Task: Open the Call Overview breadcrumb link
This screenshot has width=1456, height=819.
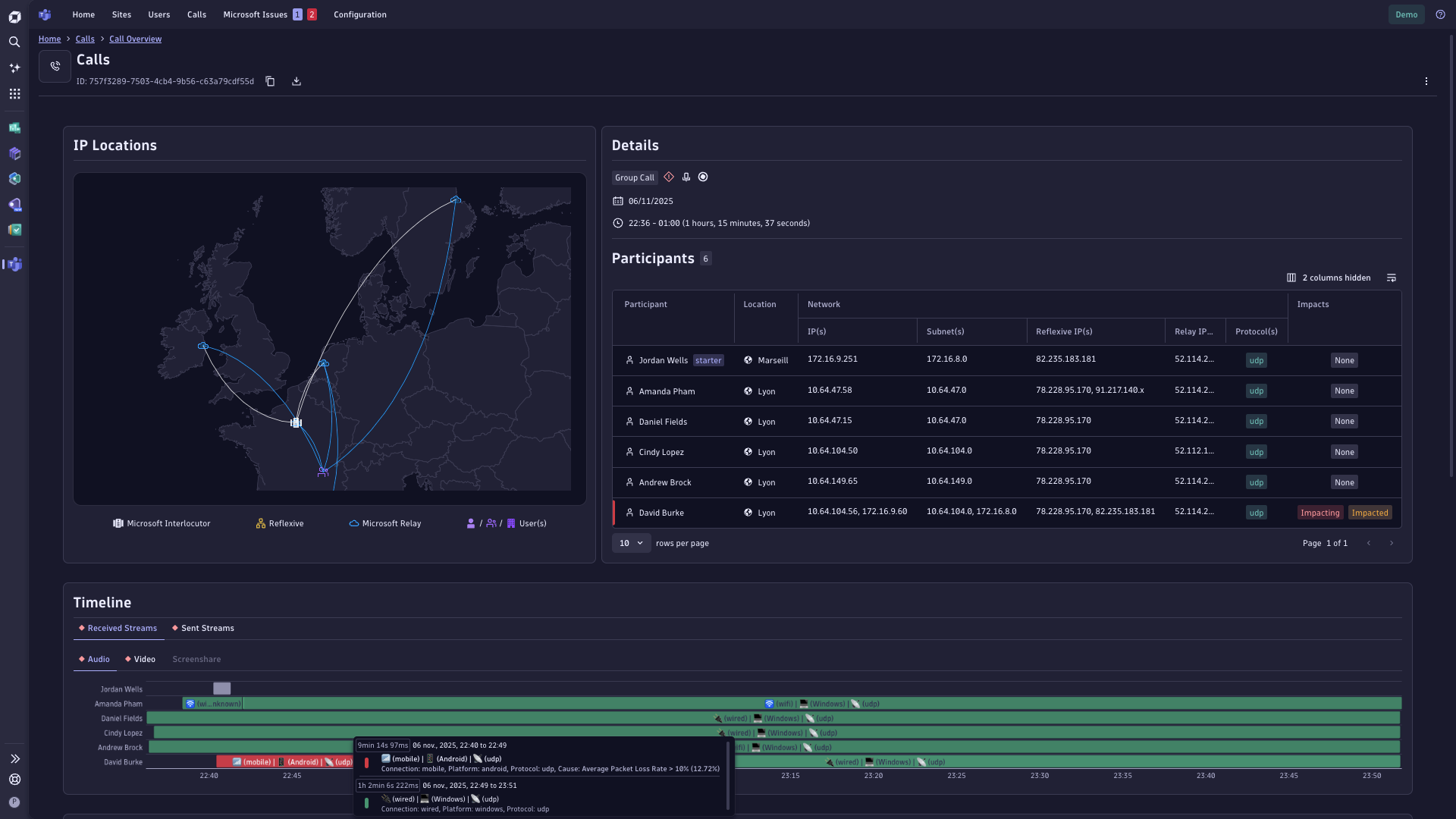Action: click(135, 39)
